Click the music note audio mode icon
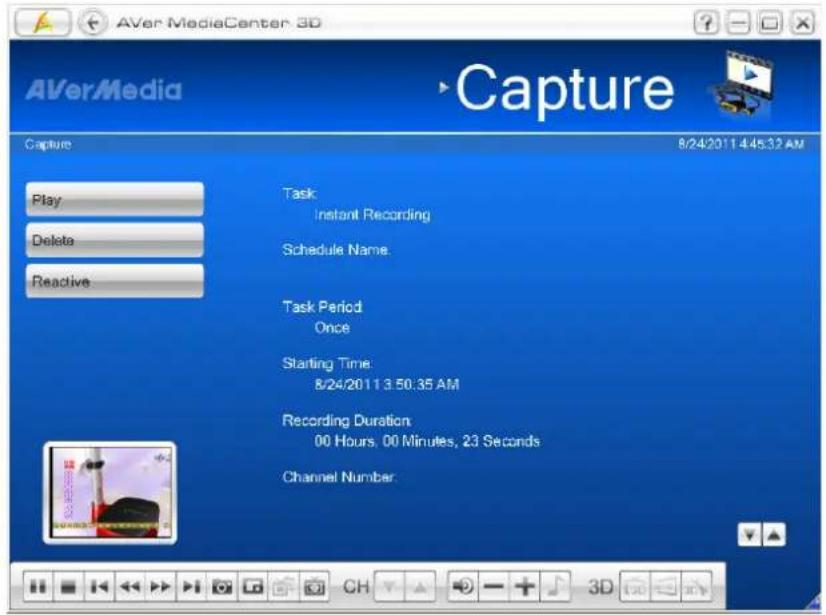 [555, 586]
